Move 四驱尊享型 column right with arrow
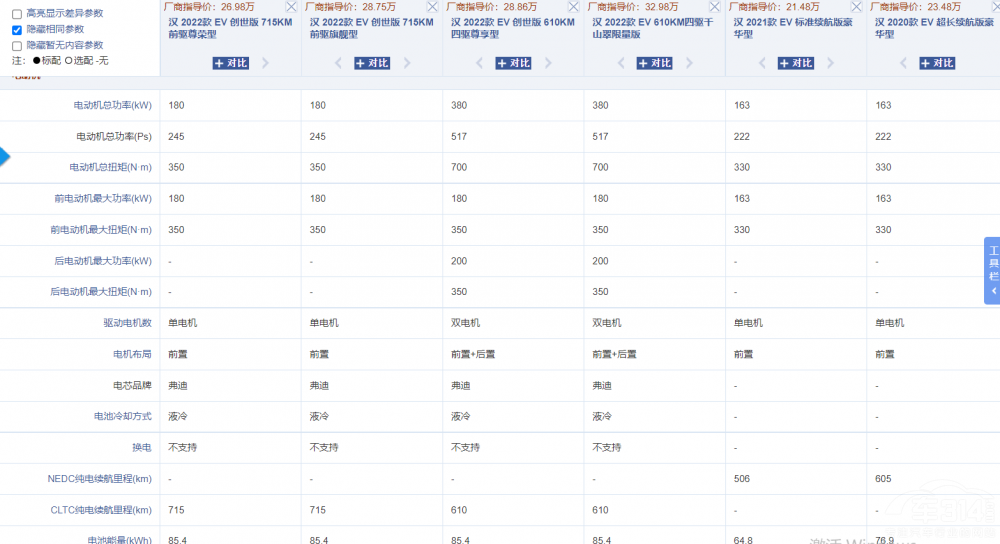The image size is (1000, 544). [x=548, y=63]
